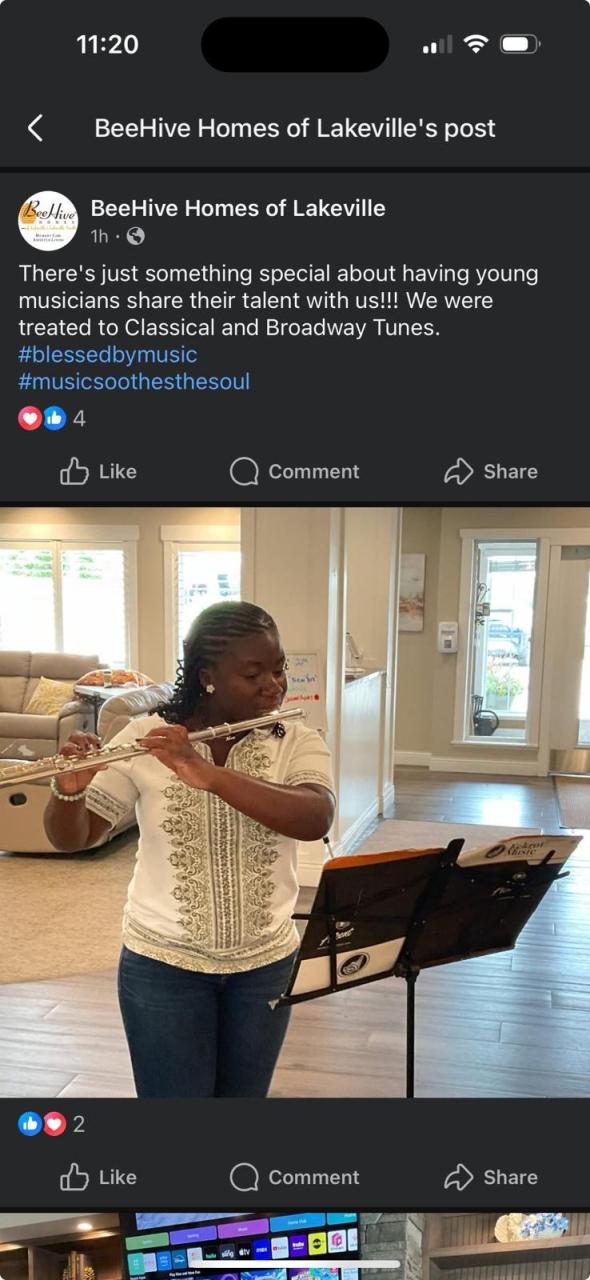Open the BeeHive Homes of Lakeville page name

[238, 208]
